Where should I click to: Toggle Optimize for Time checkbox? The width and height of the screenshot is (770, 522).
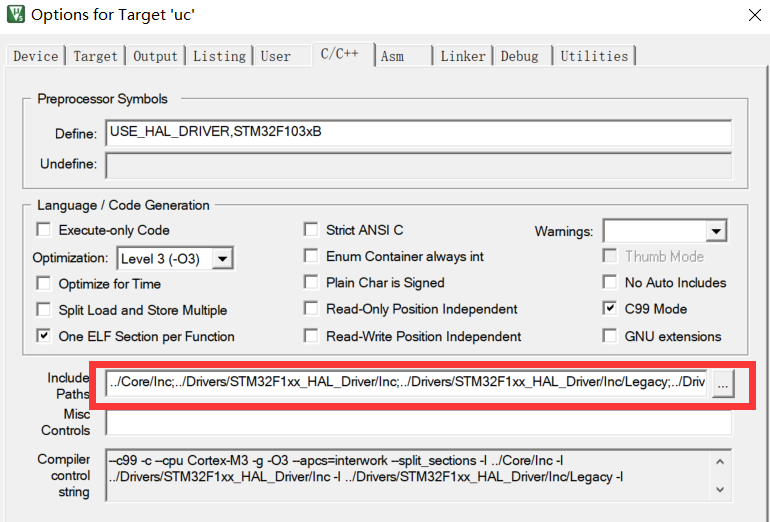click(x=44, y=283)
